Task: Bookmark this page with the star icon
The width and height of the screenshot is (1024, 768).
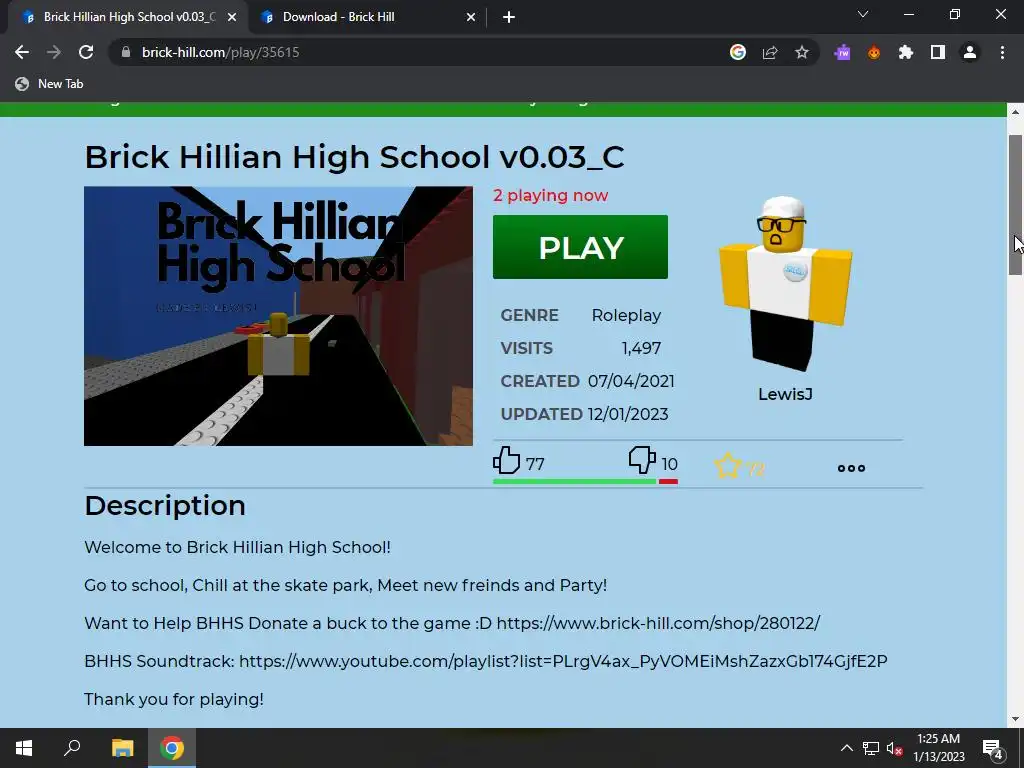Action: [x=802, y=52]
